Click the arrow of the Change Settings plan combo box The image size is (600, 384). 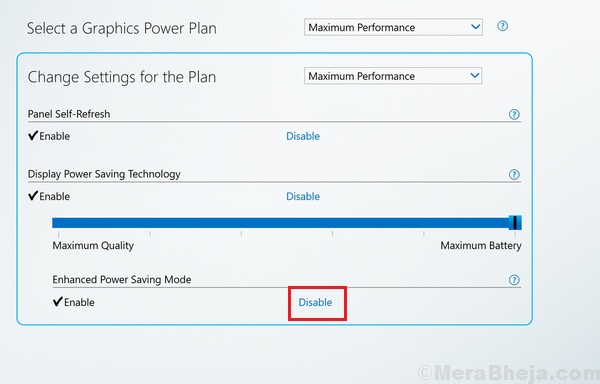coord(475,76)
